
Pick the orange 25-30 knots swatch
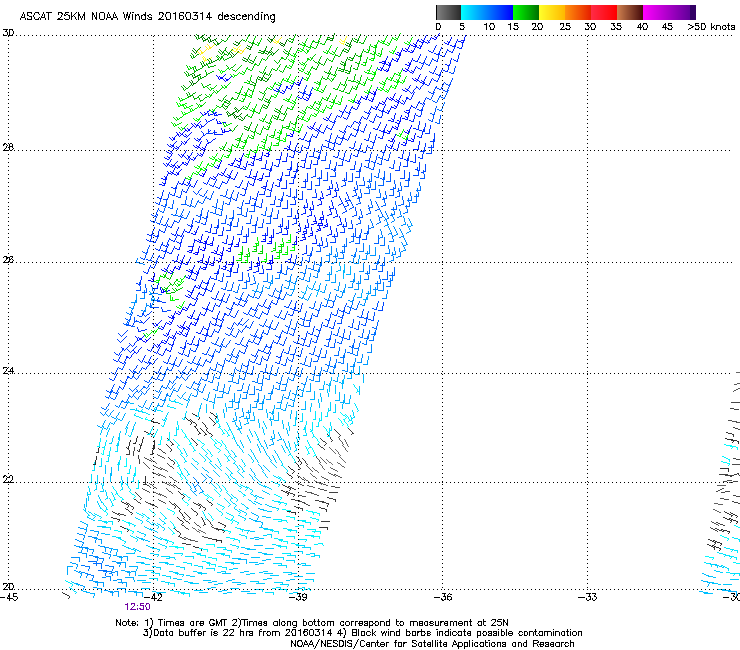pyautogui.click(x=578, y=12)
